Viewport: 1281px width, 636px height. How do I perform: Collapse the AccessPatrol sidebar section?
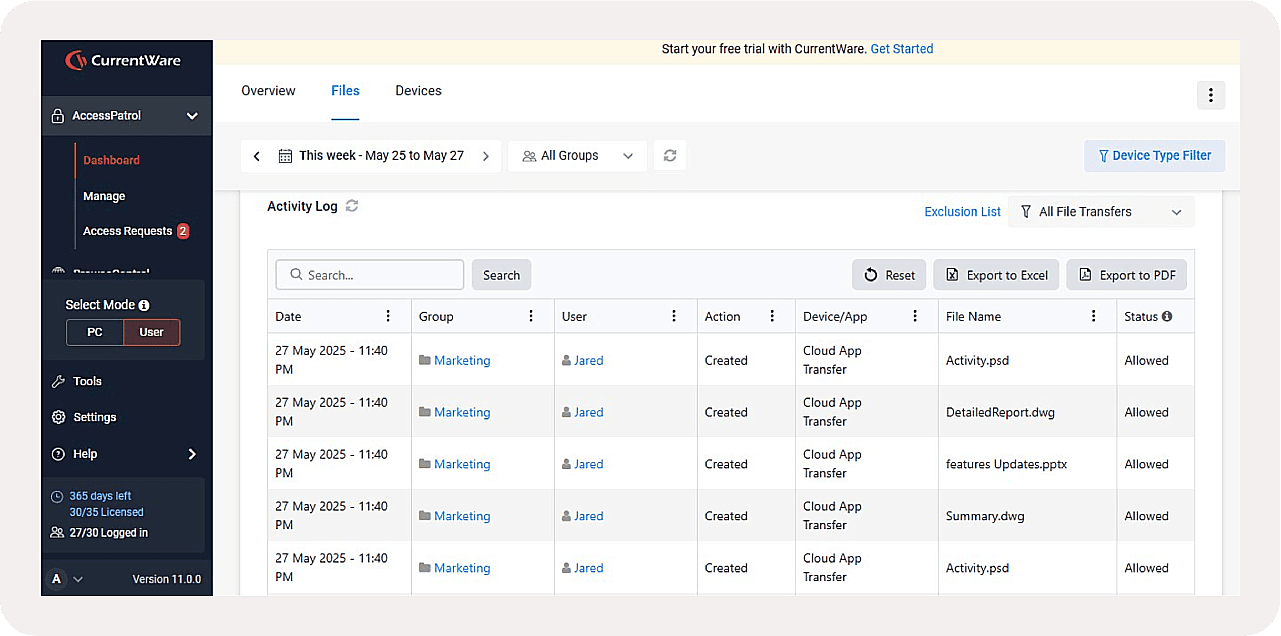(192, 116)
